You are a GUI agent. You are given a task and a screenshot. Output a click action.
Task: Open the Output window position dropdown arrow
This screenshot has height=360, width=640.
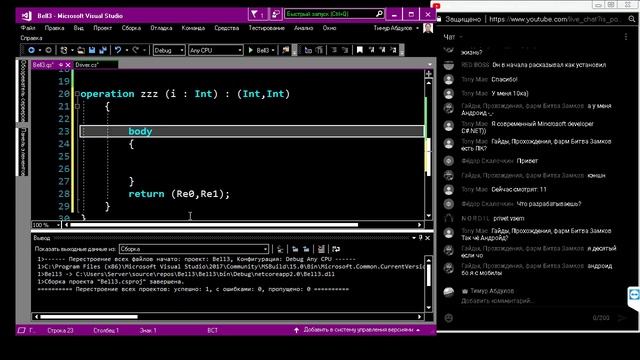tap(414, 238)
